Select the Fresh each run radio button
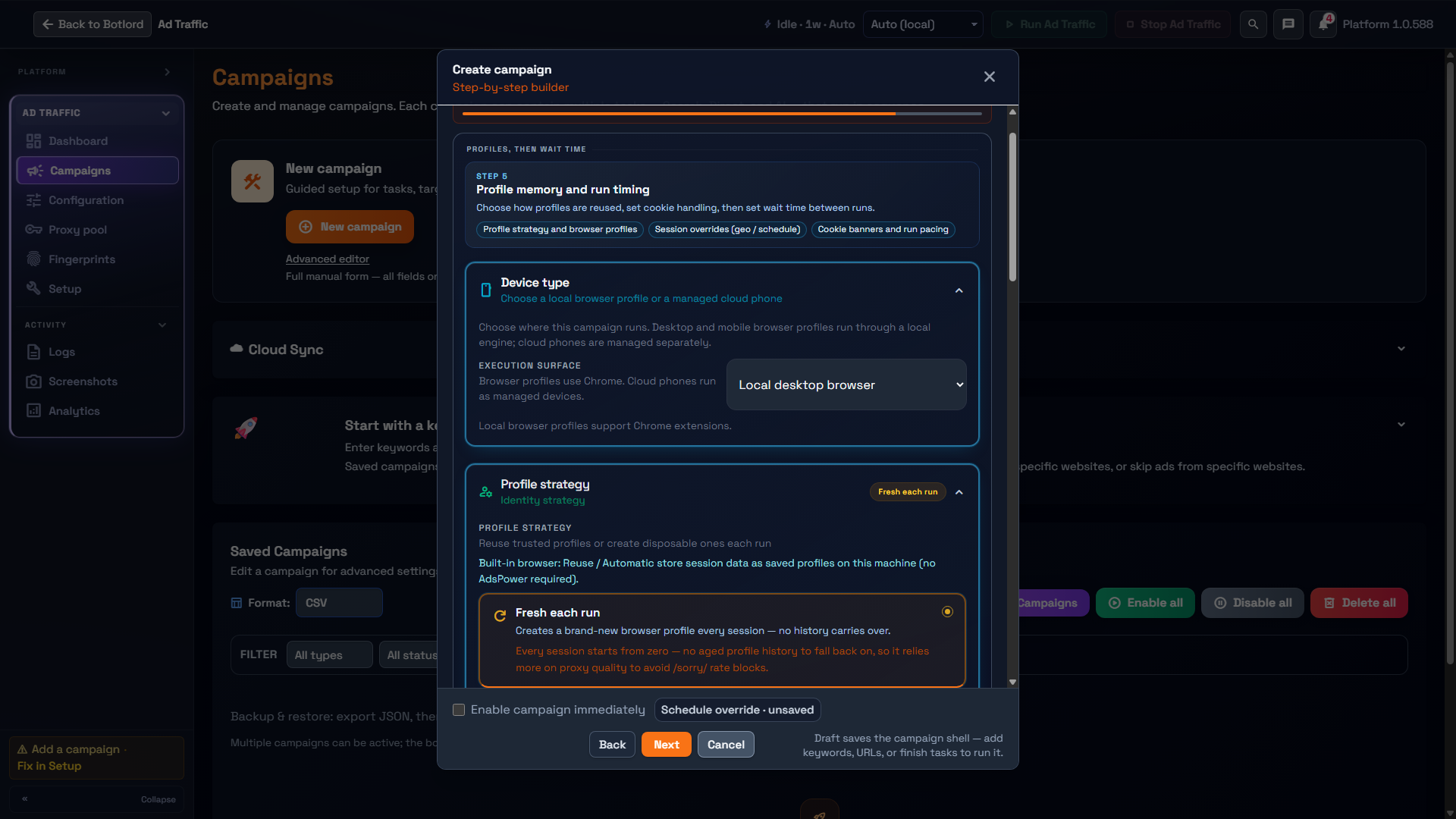 tap(947, 612)
